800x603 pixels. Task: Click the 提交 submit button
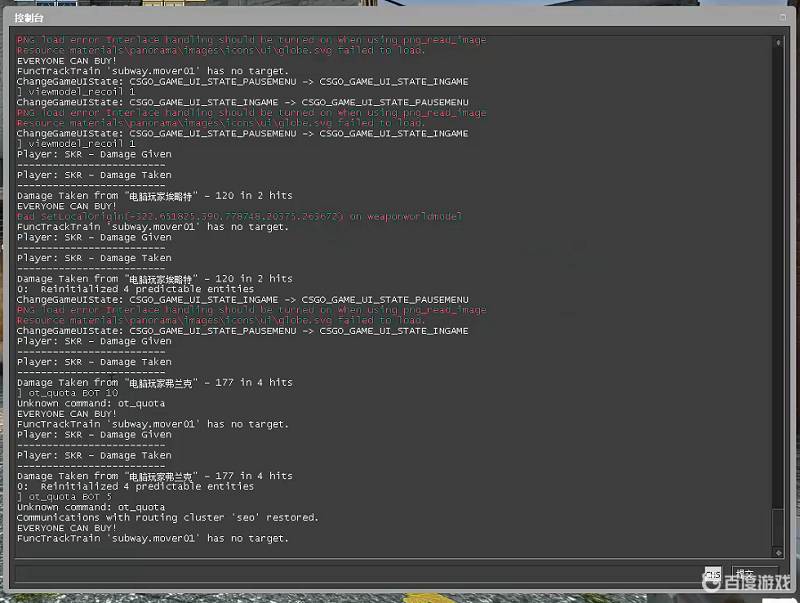click(x=755, y=574)
